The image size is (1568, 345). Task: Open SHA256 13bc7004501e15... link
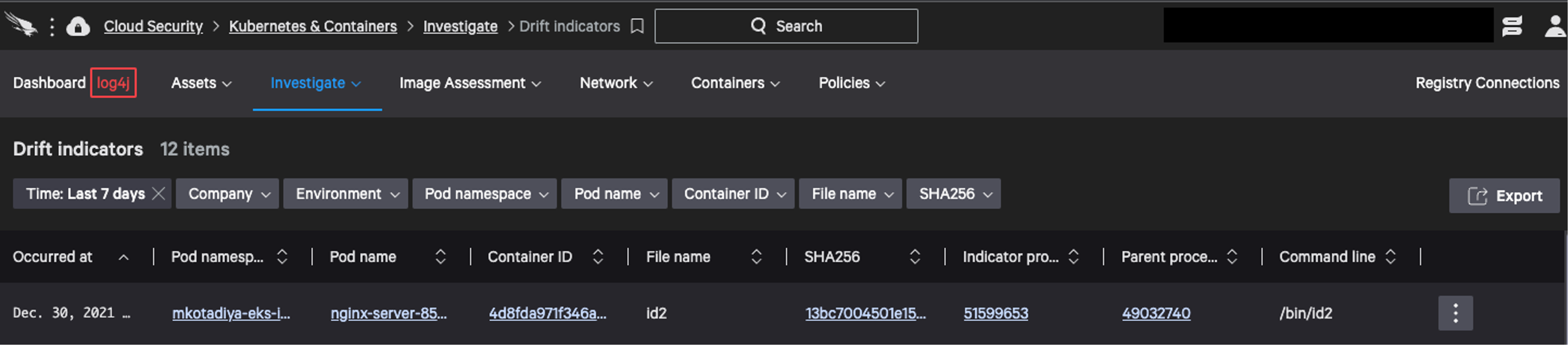865,313
